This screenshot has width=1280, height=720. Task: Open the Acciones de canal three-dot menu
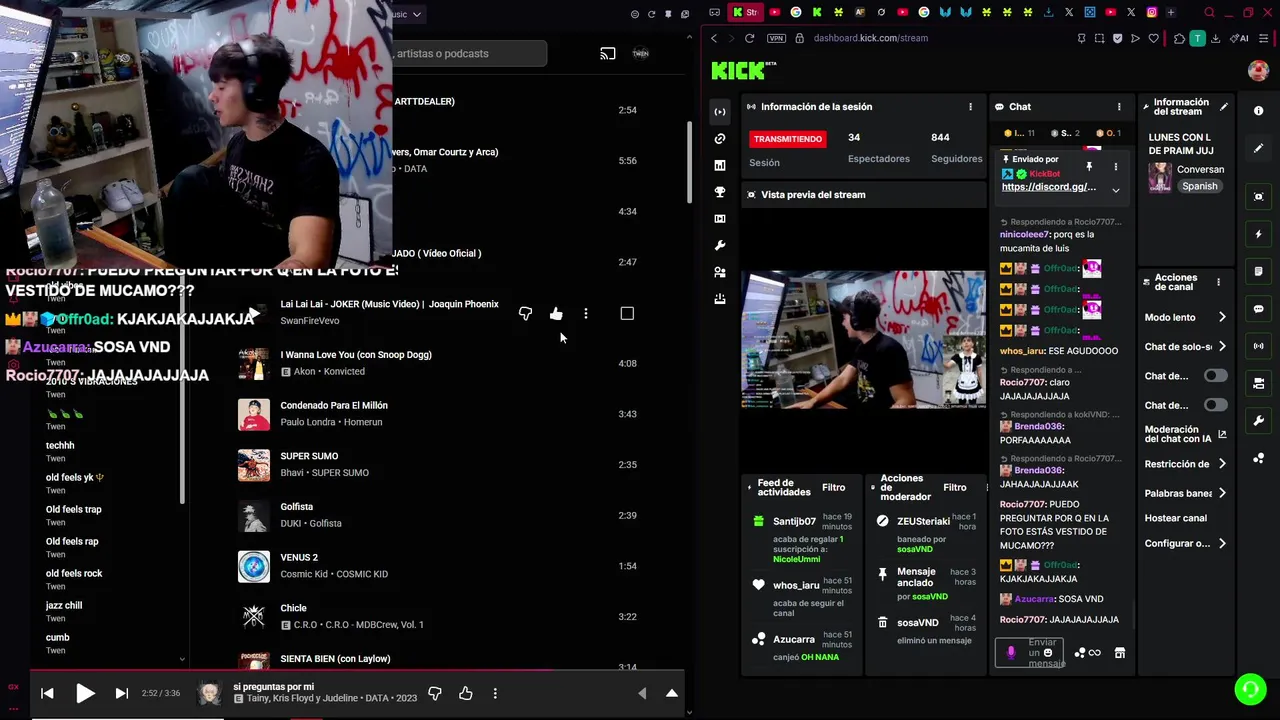tap(1218, 283)
